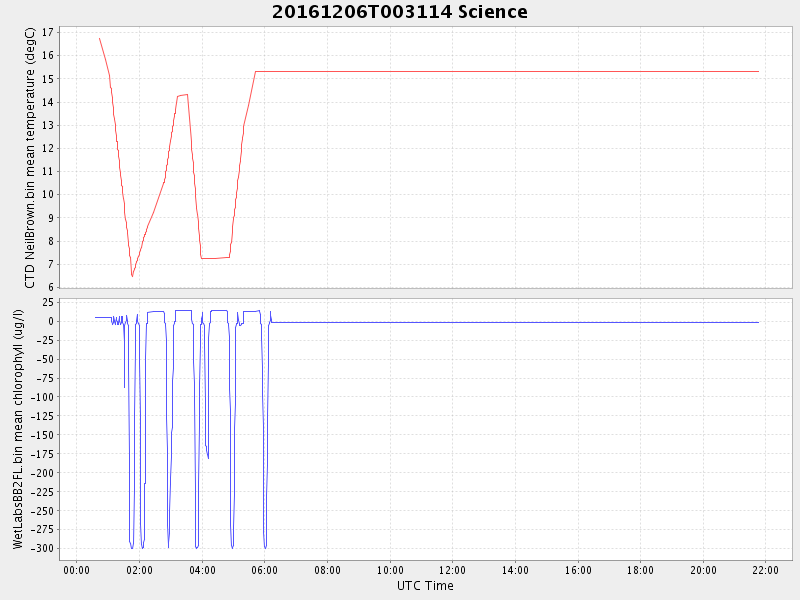Image resolution: width=800 pixels, height=600 pixels.
Task: Click the 12:00 tick on the time axis
Action: pos(452,570)
